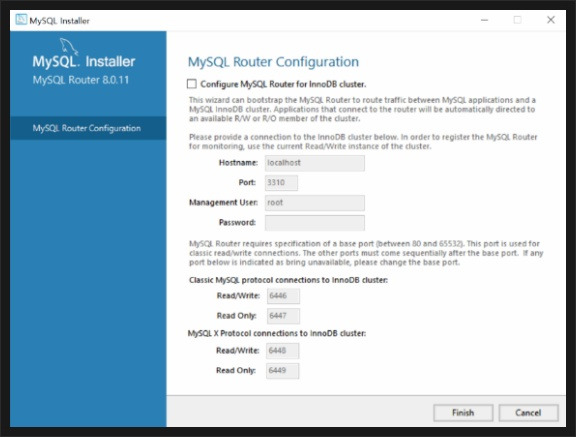This screenshot has width=576, height=437.
Task: Select MySQL Router Configuration sidebar step
Action: (88, 128)
